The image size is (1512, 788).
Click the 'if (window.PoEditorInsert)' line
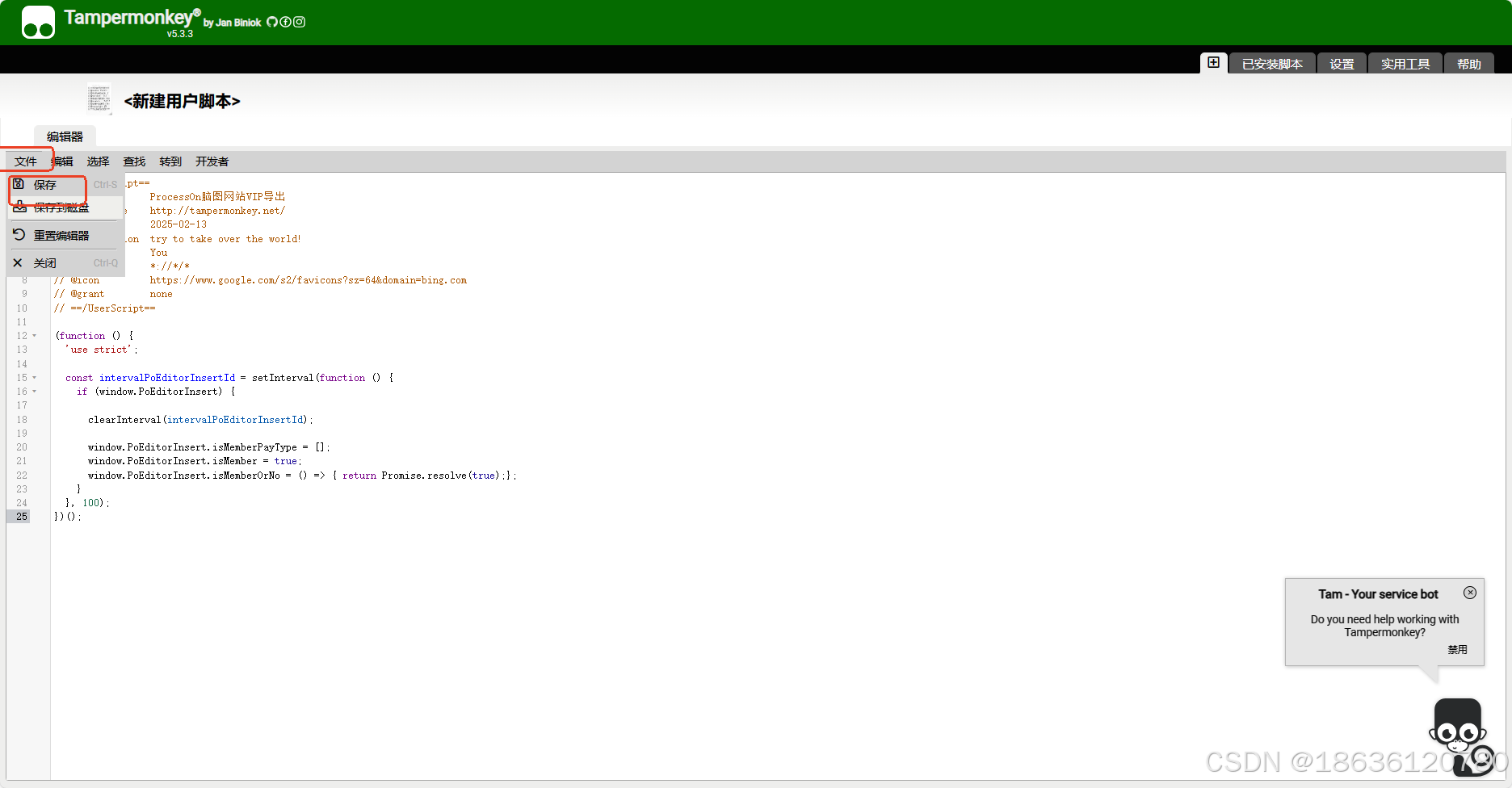point(156,392)
